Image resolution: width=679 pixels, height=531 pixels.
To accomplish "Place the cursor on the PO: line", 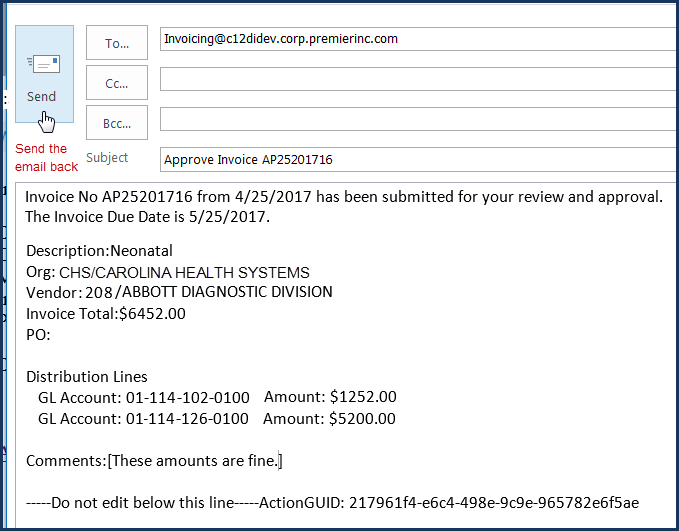I will coord(38,335).
